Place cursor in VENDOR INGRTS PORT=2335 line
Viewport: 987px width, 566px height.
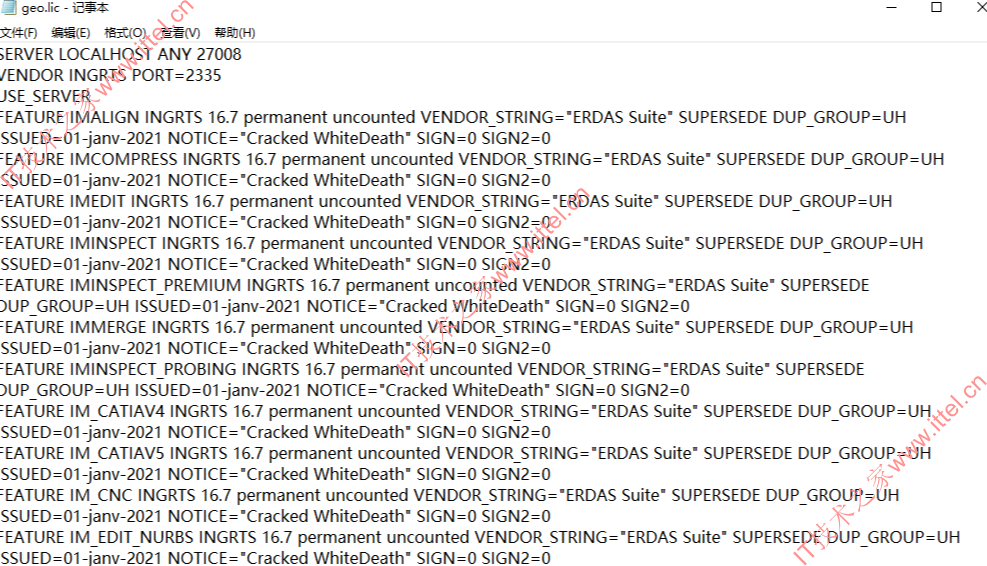(110, 76)
